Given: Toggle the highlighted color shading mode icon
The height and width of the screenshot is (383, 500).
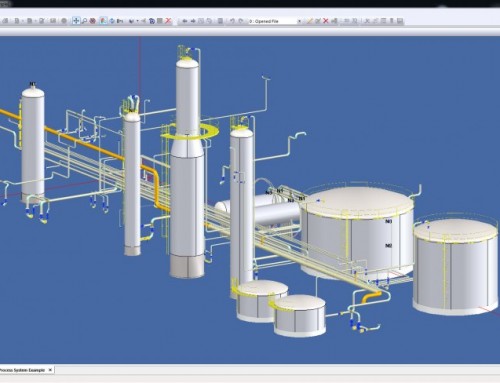Looking at the screenshot, I should pos(103,21).
